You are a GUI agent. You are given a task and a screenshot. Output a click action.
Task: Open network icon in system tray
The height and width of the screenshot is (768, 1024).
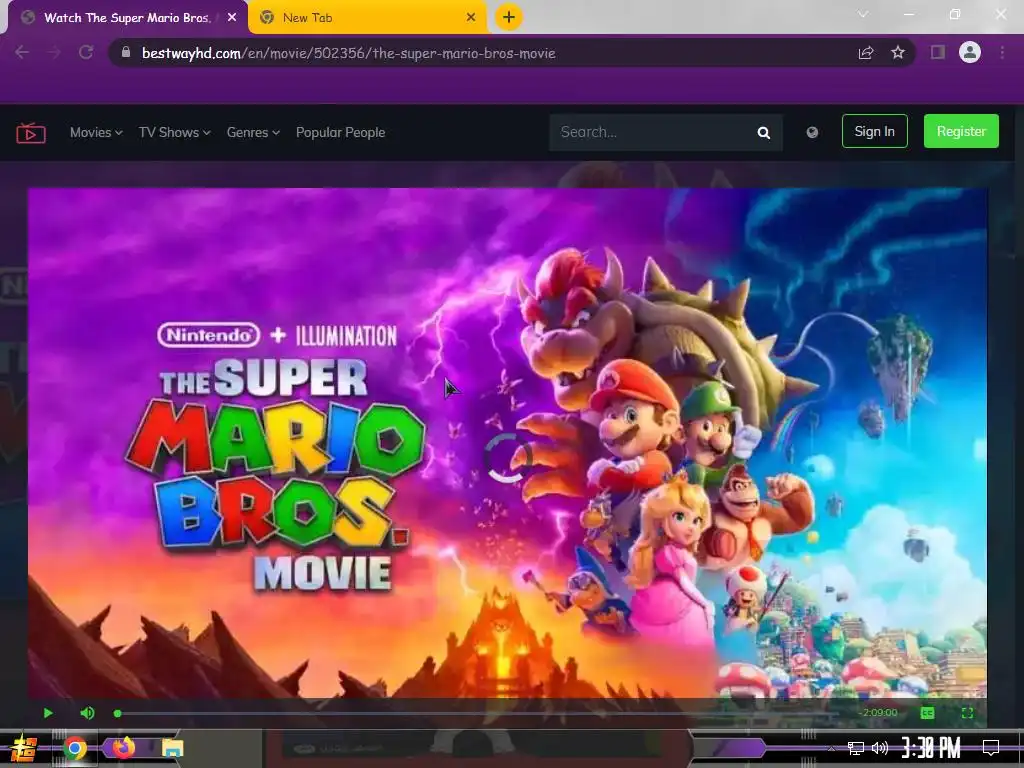click(x=855, y=748)
